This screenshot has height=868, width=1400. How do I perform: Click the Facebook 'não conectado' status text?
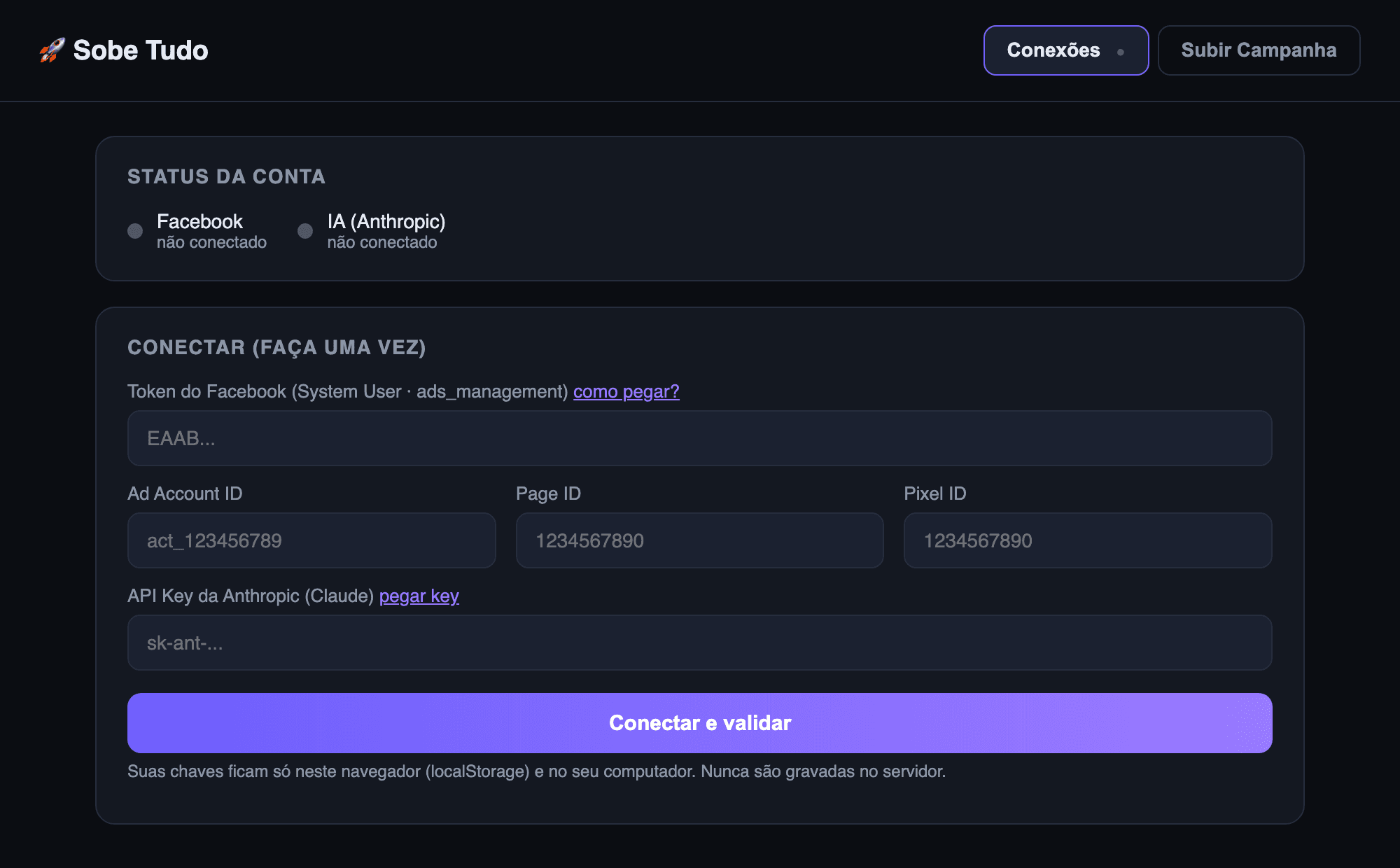click(211, 242)
